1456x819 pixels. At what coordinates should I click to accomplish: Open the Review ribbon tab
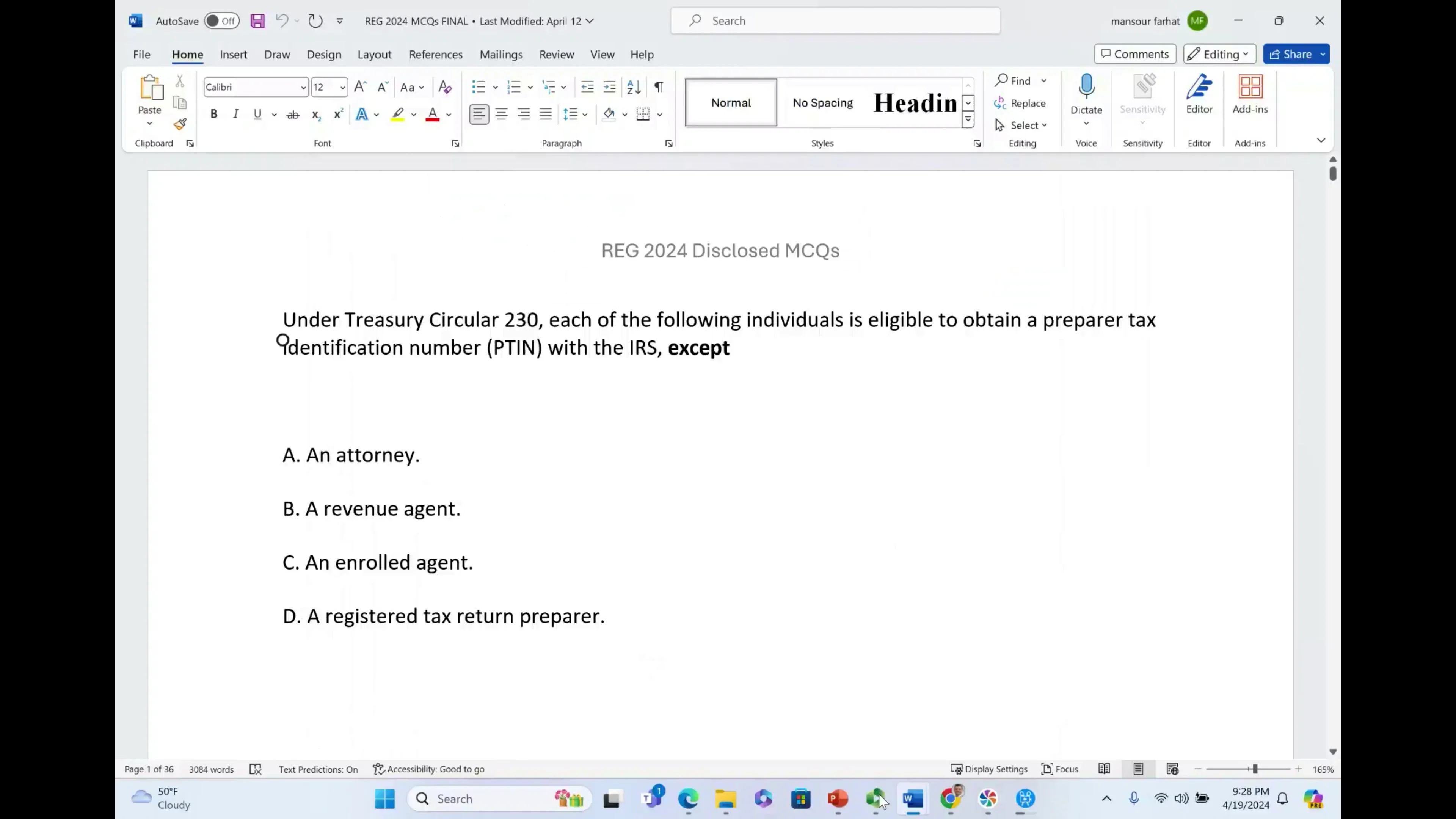coord(556,54)
